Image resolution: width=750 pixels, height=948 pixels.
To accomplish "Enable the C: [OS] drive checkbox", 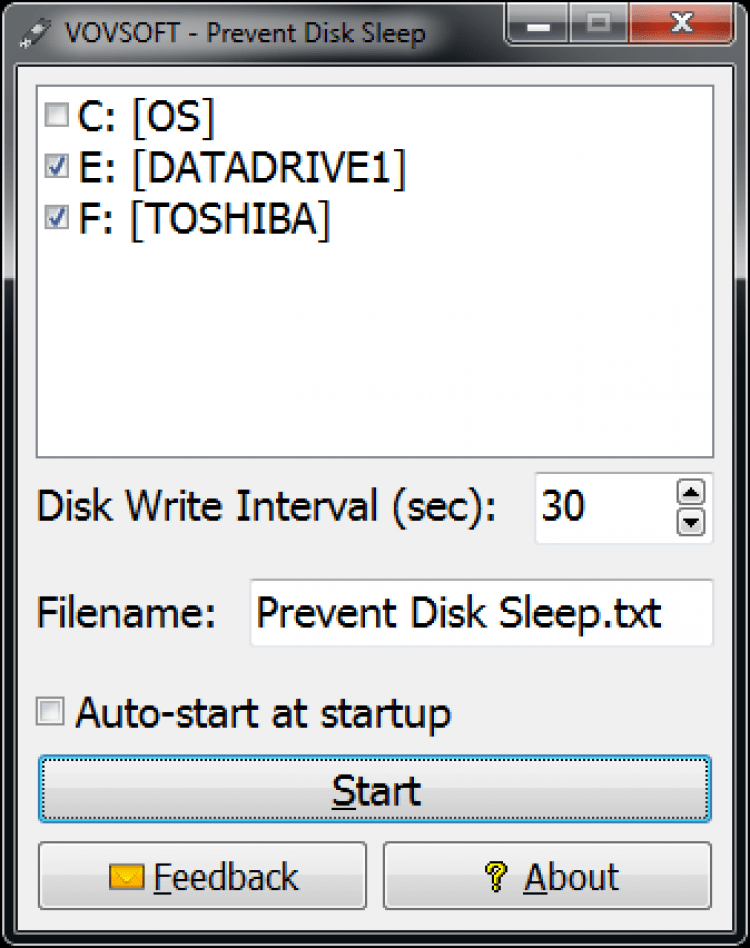I will 57,115.
